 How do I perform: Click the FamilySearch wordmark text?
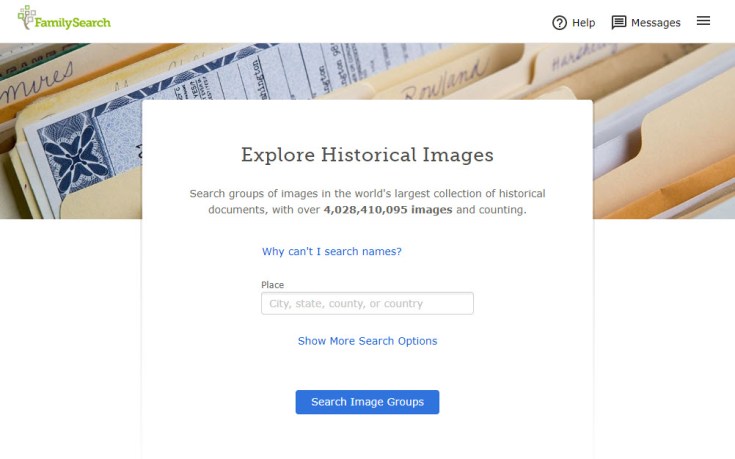click(73, 23)
